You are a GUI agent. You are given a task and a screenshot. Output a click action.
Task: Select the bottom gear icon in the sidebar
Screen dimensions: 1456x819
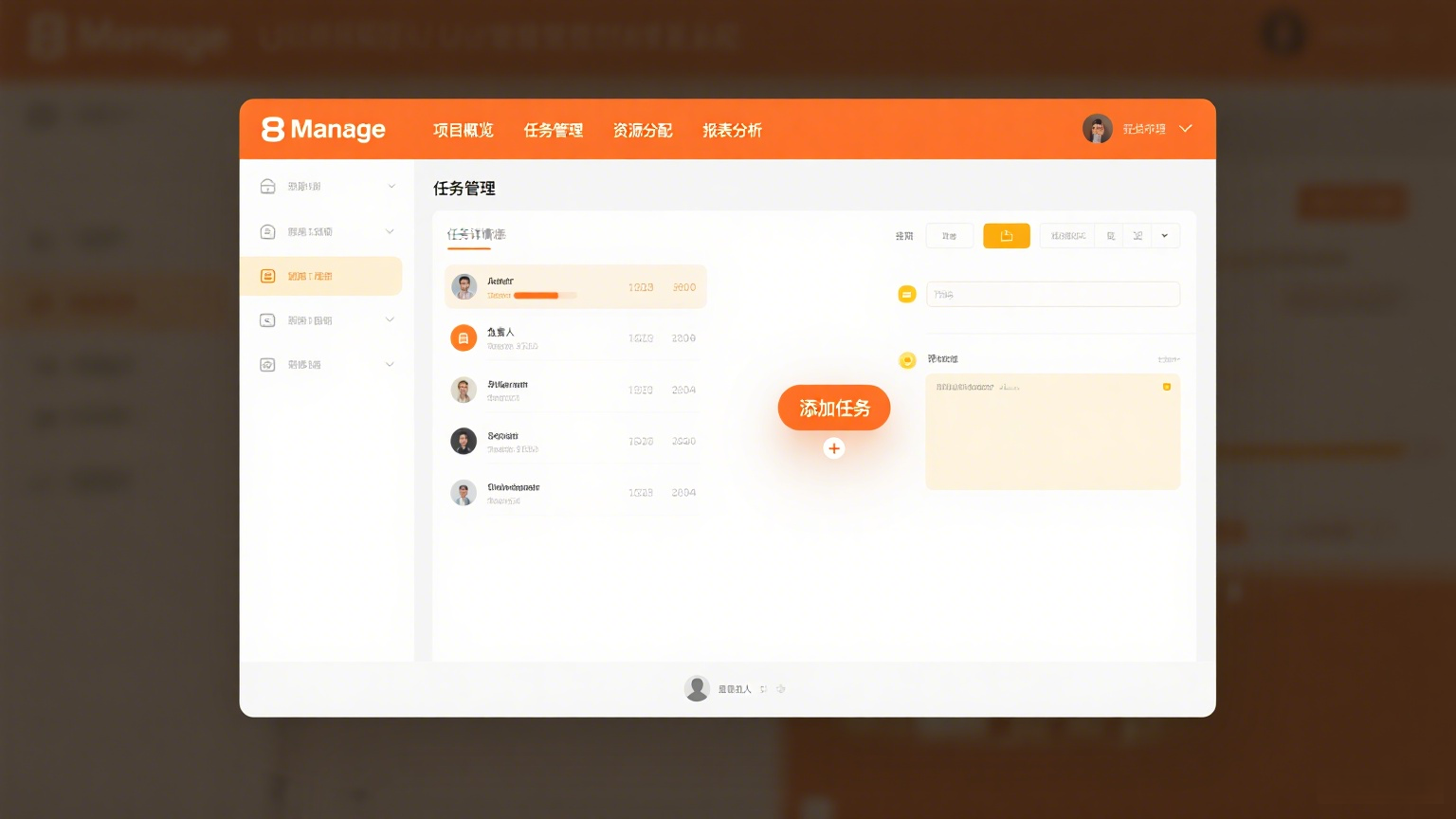pos(267,364)
